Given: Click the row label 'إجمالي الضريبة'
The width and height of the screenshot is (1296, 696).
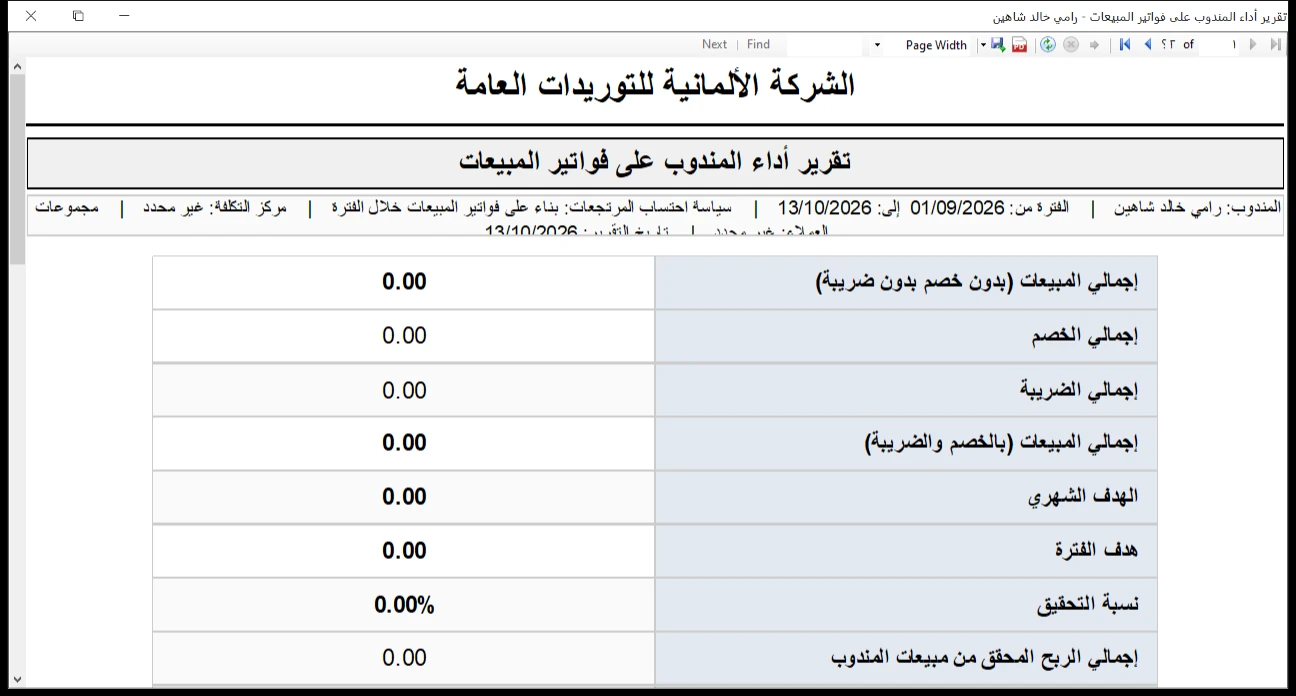Looking at the screenshot, I should [x=1079, y=390].
